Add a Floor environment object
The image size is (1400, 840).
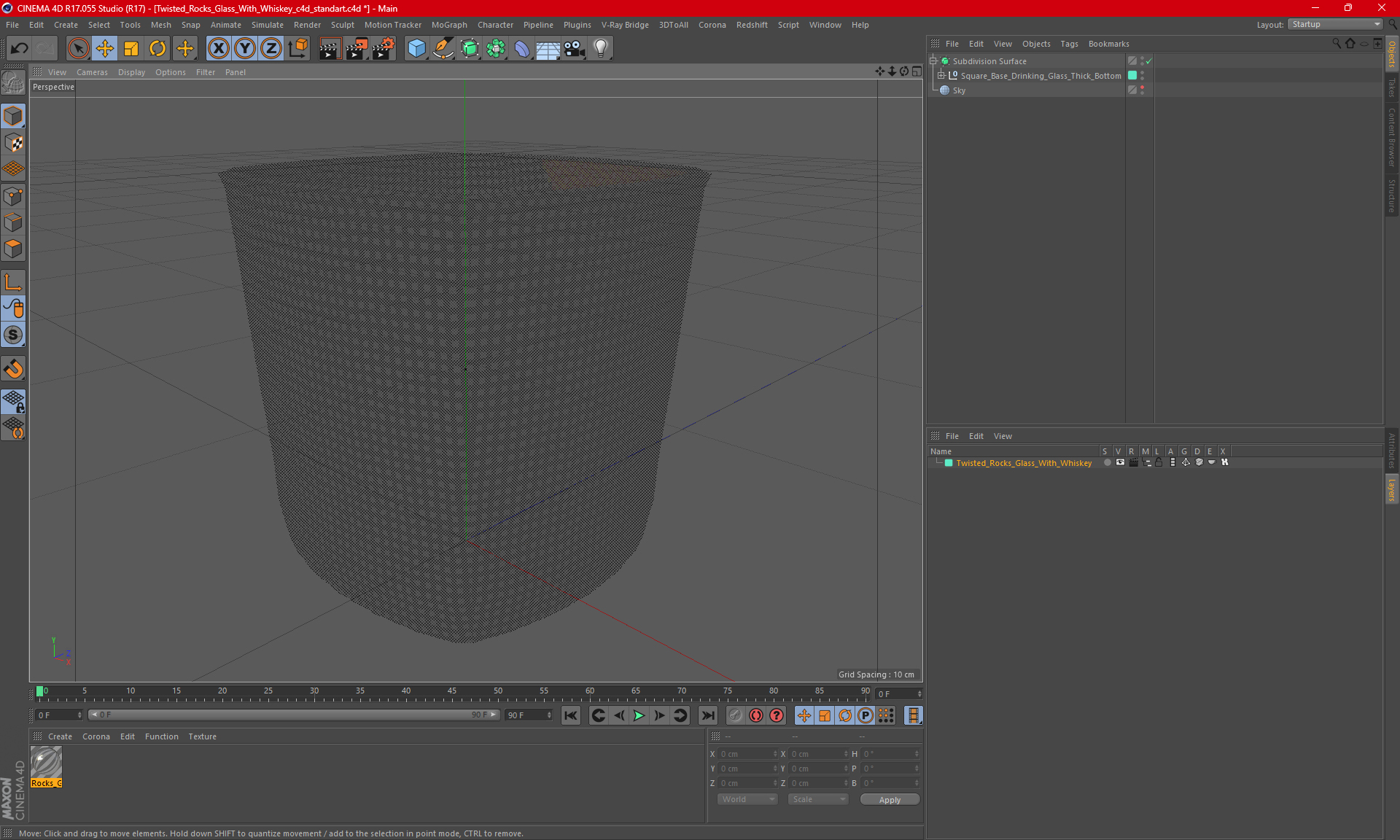coord(548,48)
